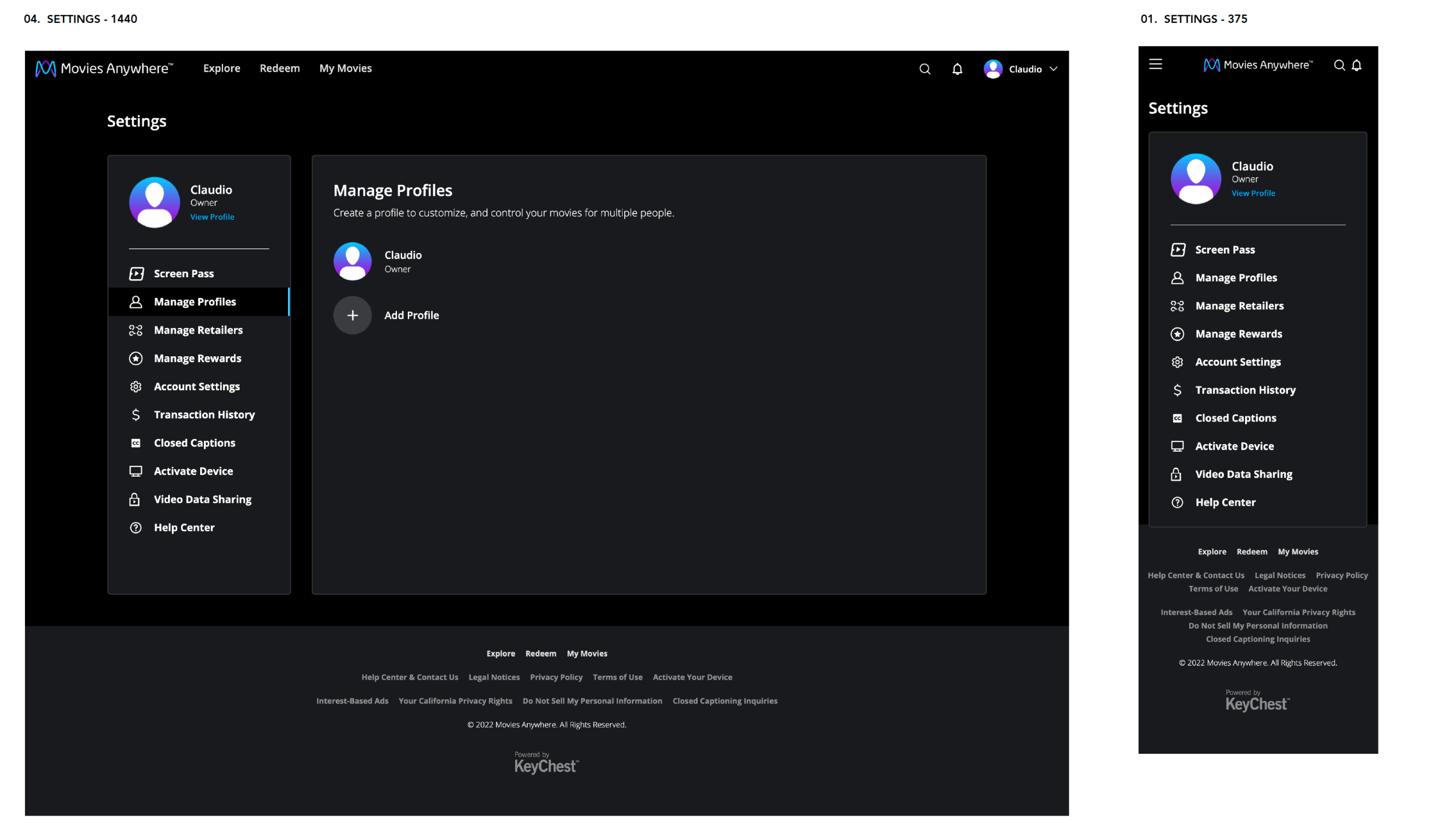Click Movies Anywhere logo in desktop header
Viewport: 1449px width, 840px height.
[104, 68]
